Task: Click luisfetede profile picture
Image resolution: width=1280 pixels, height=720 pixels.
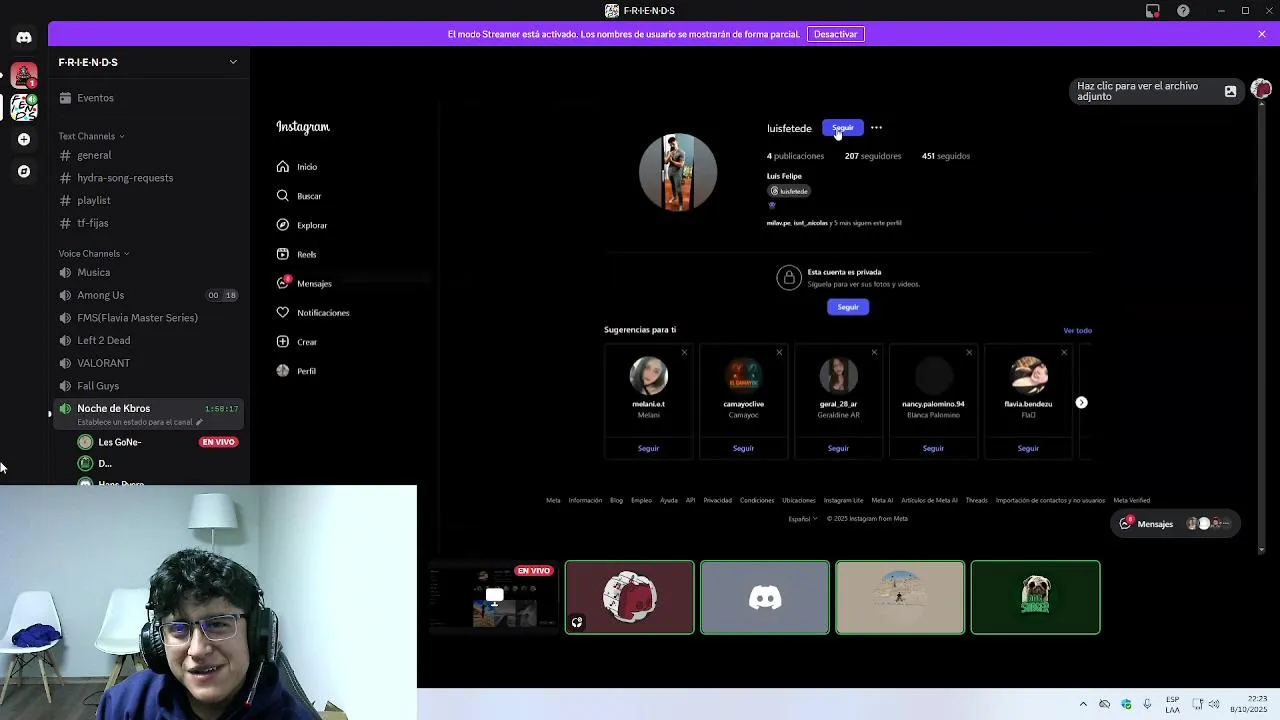Action: pyautogui.click(x=678, y=172)
